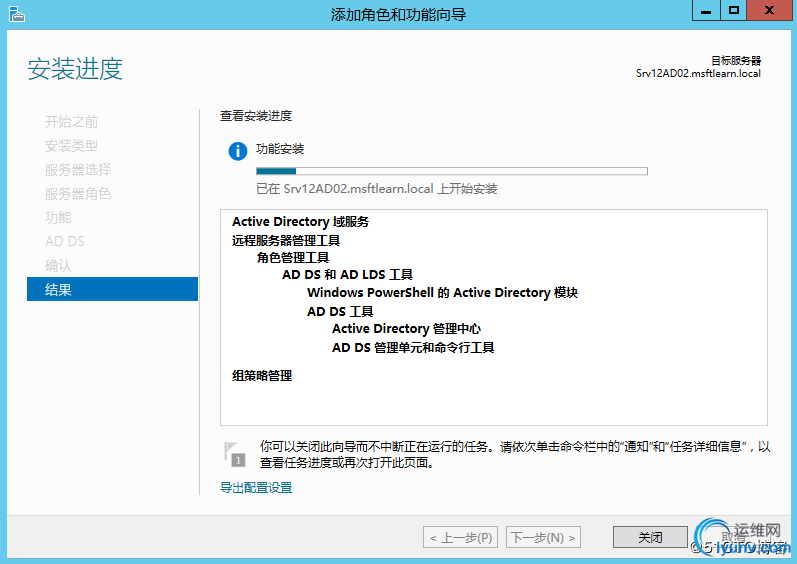Image resolution: width=797 pixels, height=564 pixels.
Task: Close the window using the red X
Action: [x=770, y=11]
